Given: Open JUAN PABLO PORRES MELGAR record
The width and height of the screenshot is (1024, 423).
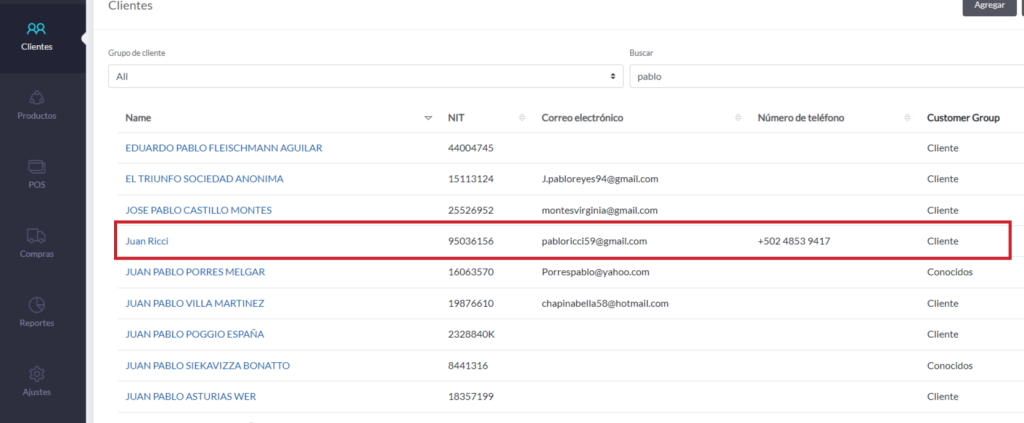Looking at the screenshot, I should 195,272.
